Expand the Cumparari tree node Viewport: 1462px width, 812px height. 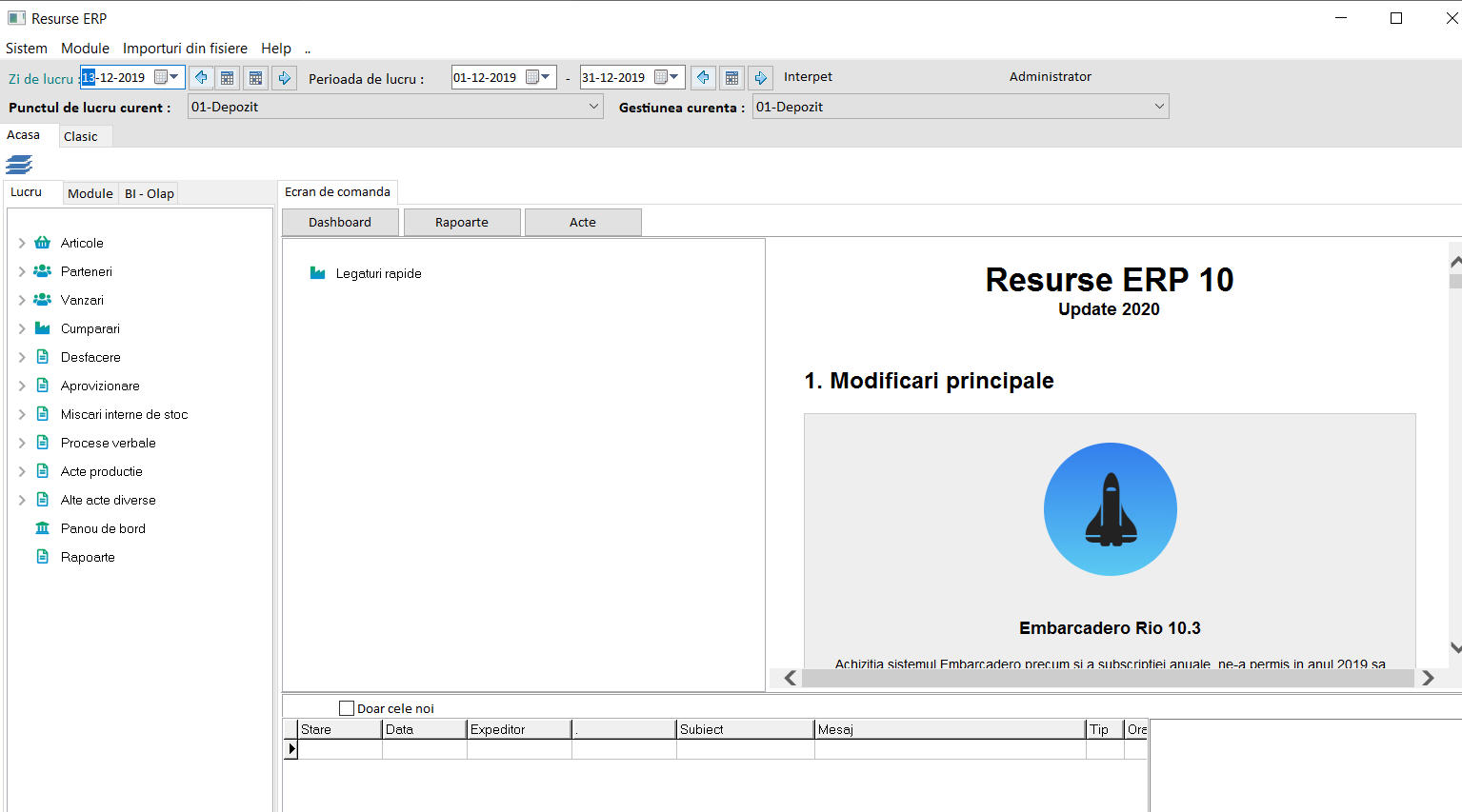coord(22,328)
